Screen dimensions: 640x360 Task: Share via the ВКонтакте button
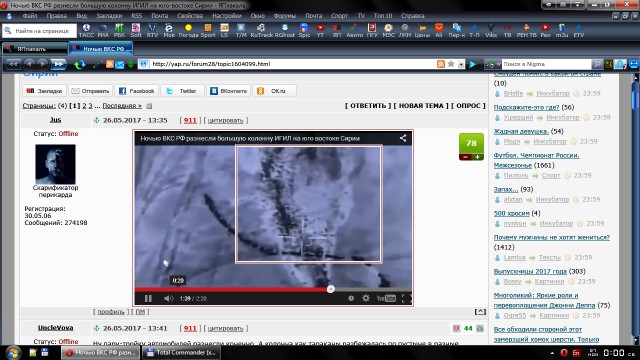[229, 91]
